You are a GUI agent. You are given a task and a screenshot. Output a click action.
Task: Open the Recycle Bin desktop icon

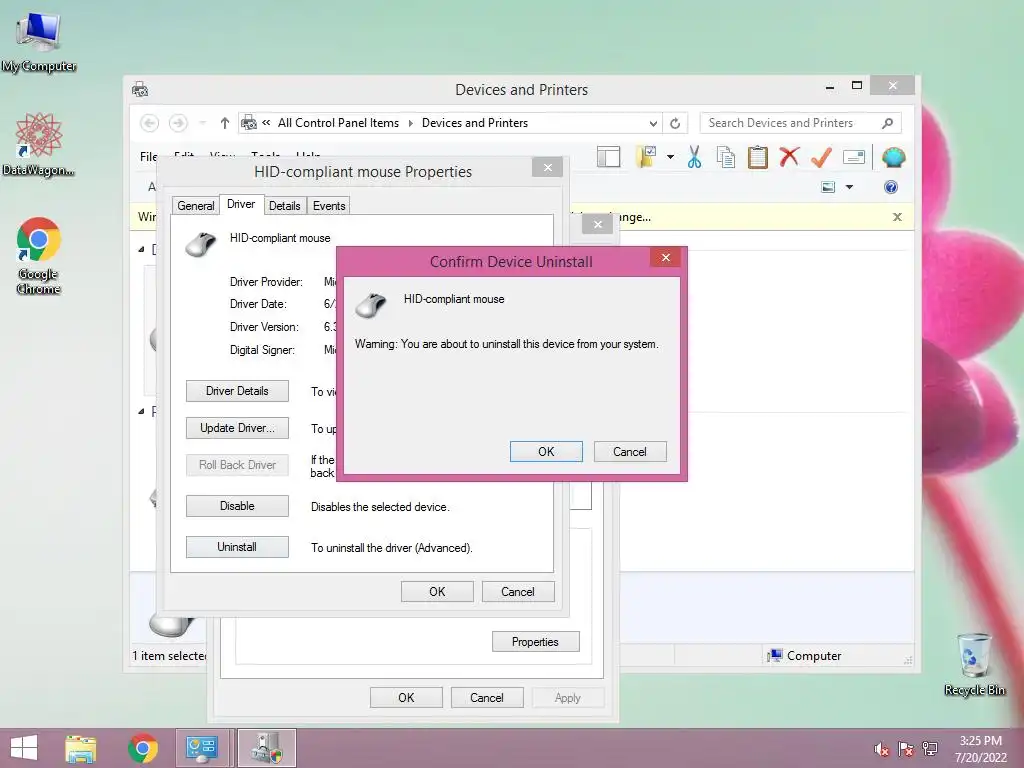(x=974, y=664)
